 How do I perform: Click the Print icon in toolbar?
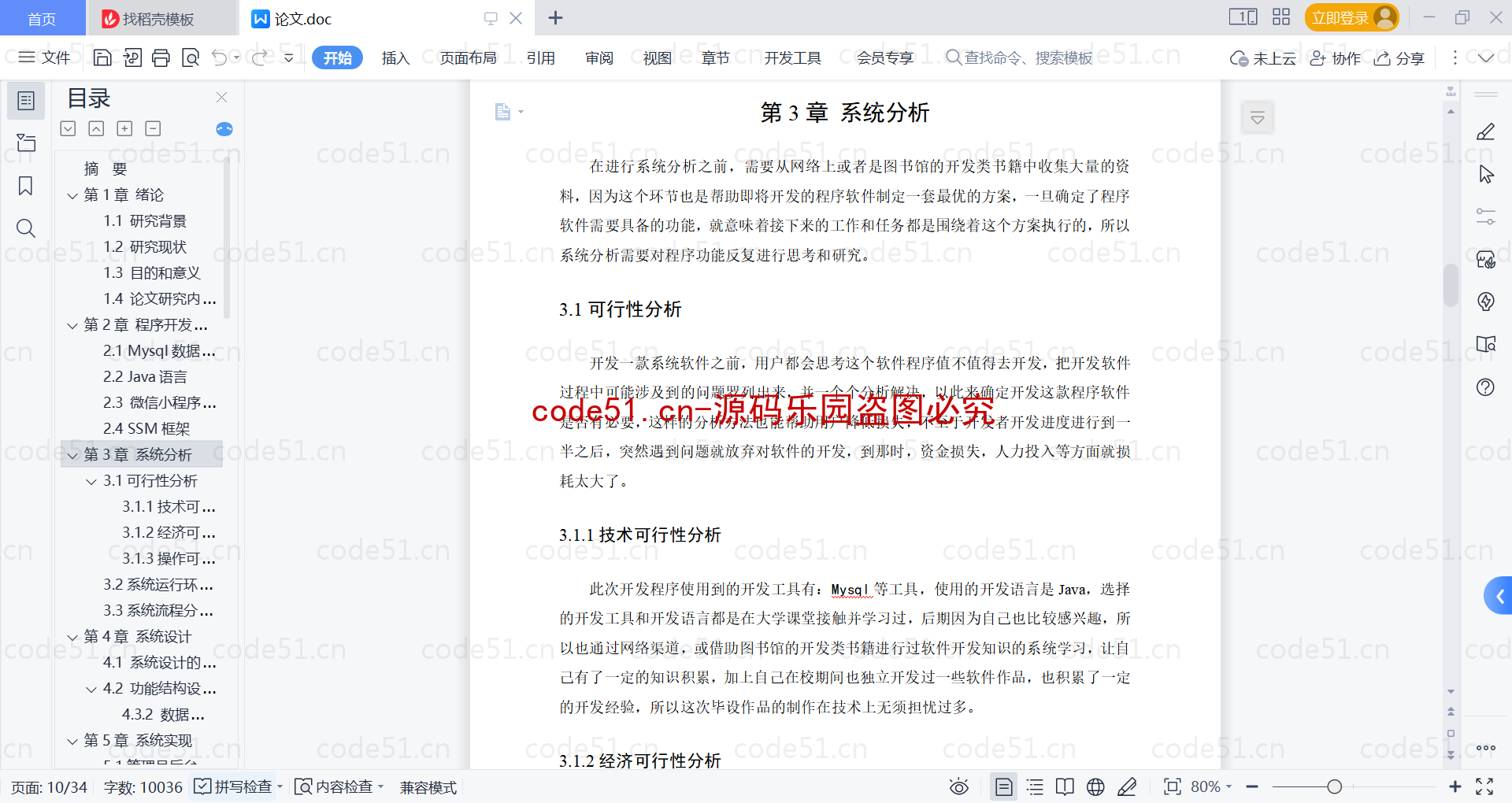161,57
